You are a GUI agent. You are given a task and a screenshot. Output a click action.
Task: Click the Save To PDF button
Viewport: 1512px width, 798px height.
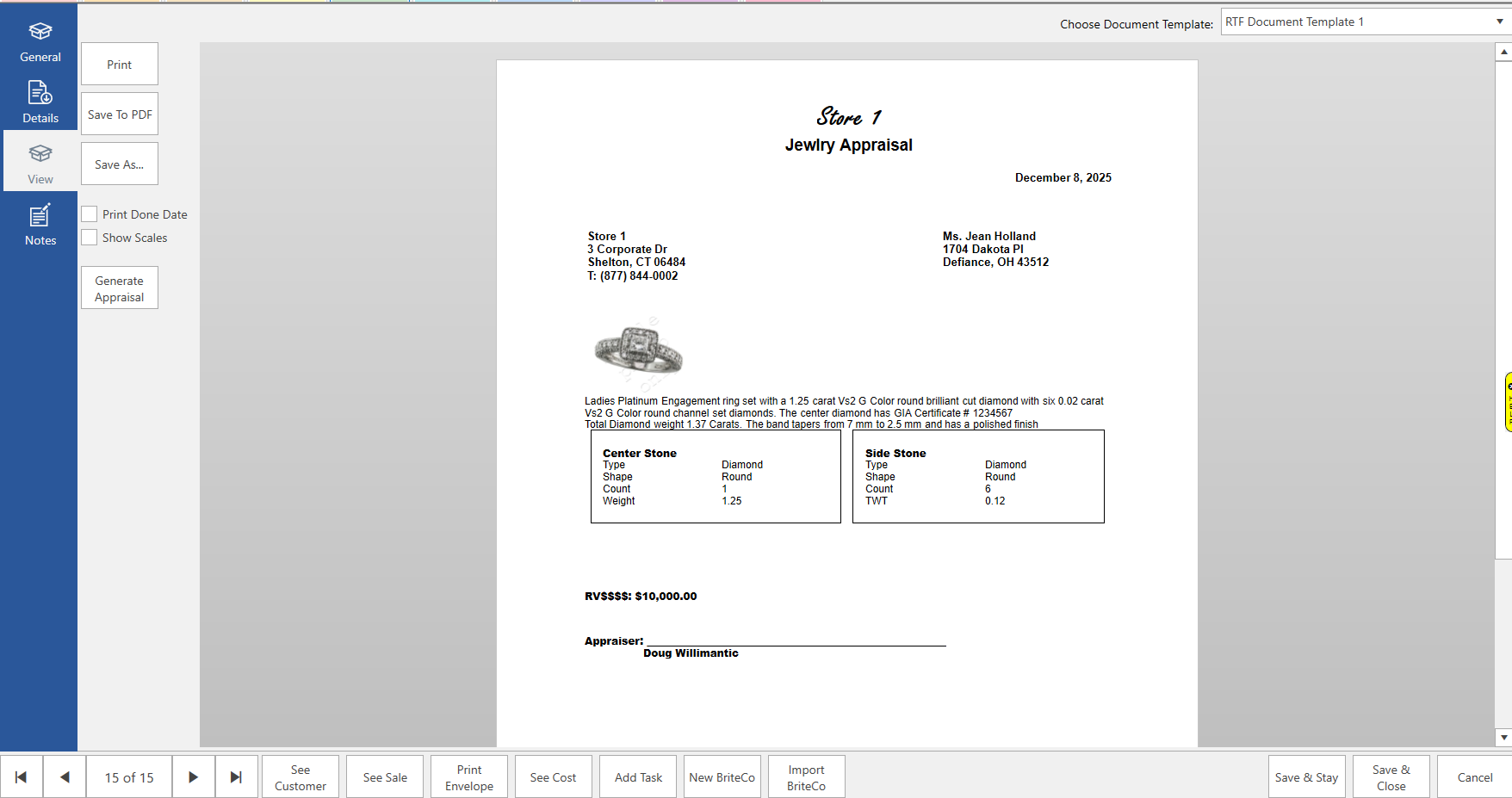(120, 114)
